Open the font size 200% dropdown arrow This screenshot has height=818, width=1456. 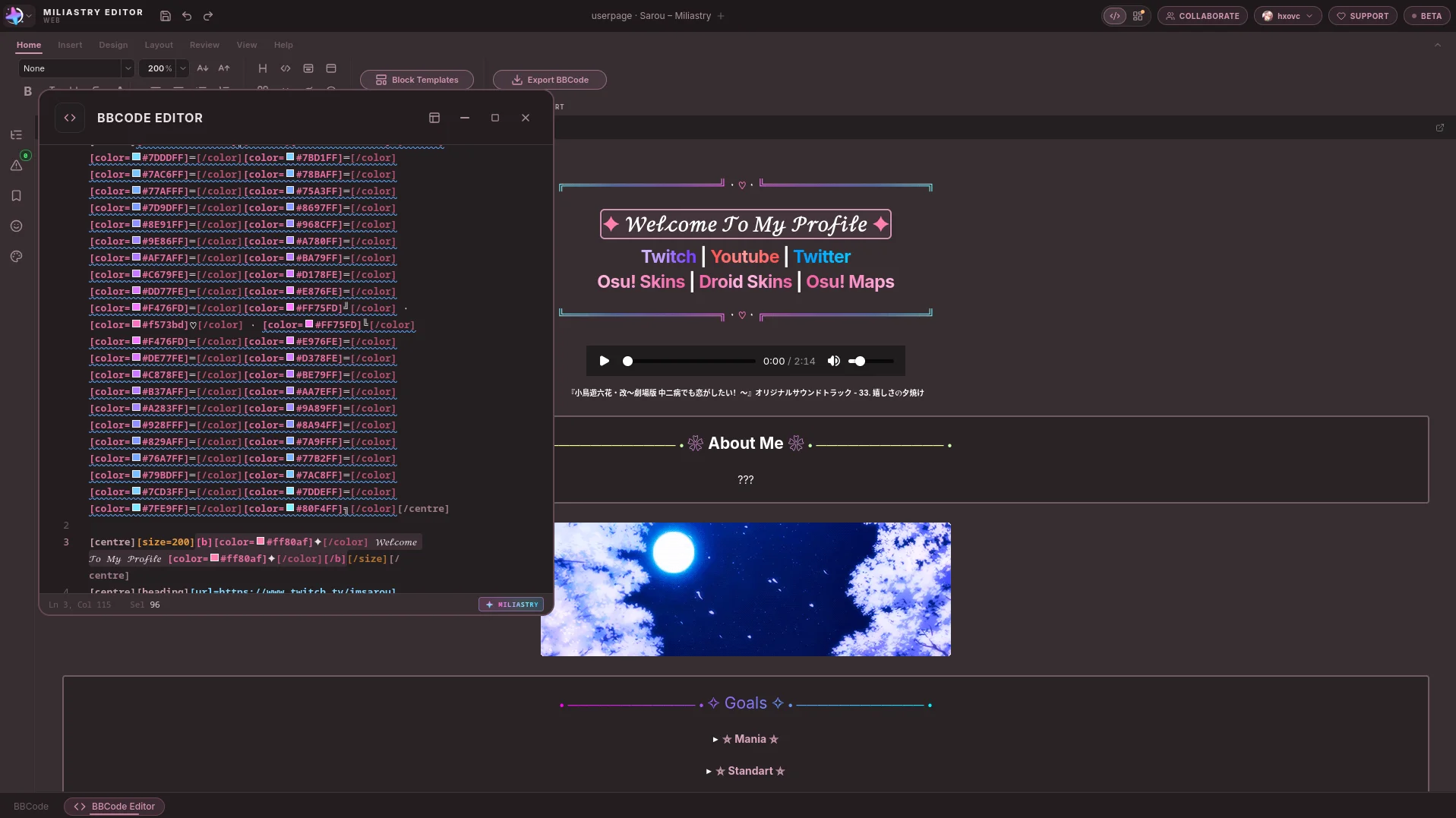(x=182, y=68)
